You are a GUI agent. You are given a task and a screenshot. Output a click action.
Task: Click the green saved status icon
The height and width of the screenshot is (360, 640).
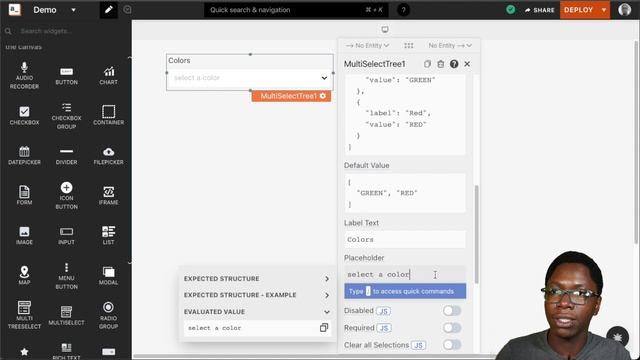tap(510, 10)
